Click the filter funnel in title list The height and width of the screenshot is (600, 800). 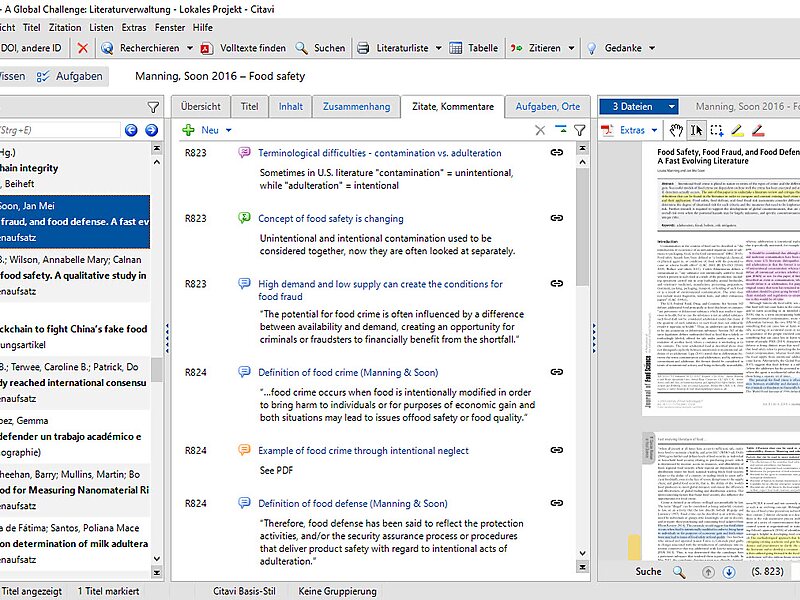point(153,107)
